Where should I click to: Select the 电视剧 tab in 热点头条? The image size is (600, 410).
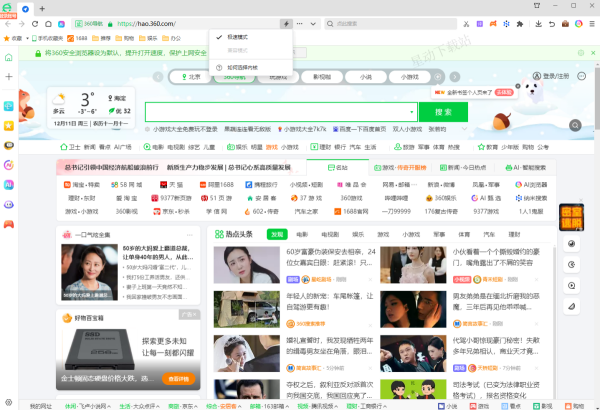pyautogui.click(x=330, y=234)
